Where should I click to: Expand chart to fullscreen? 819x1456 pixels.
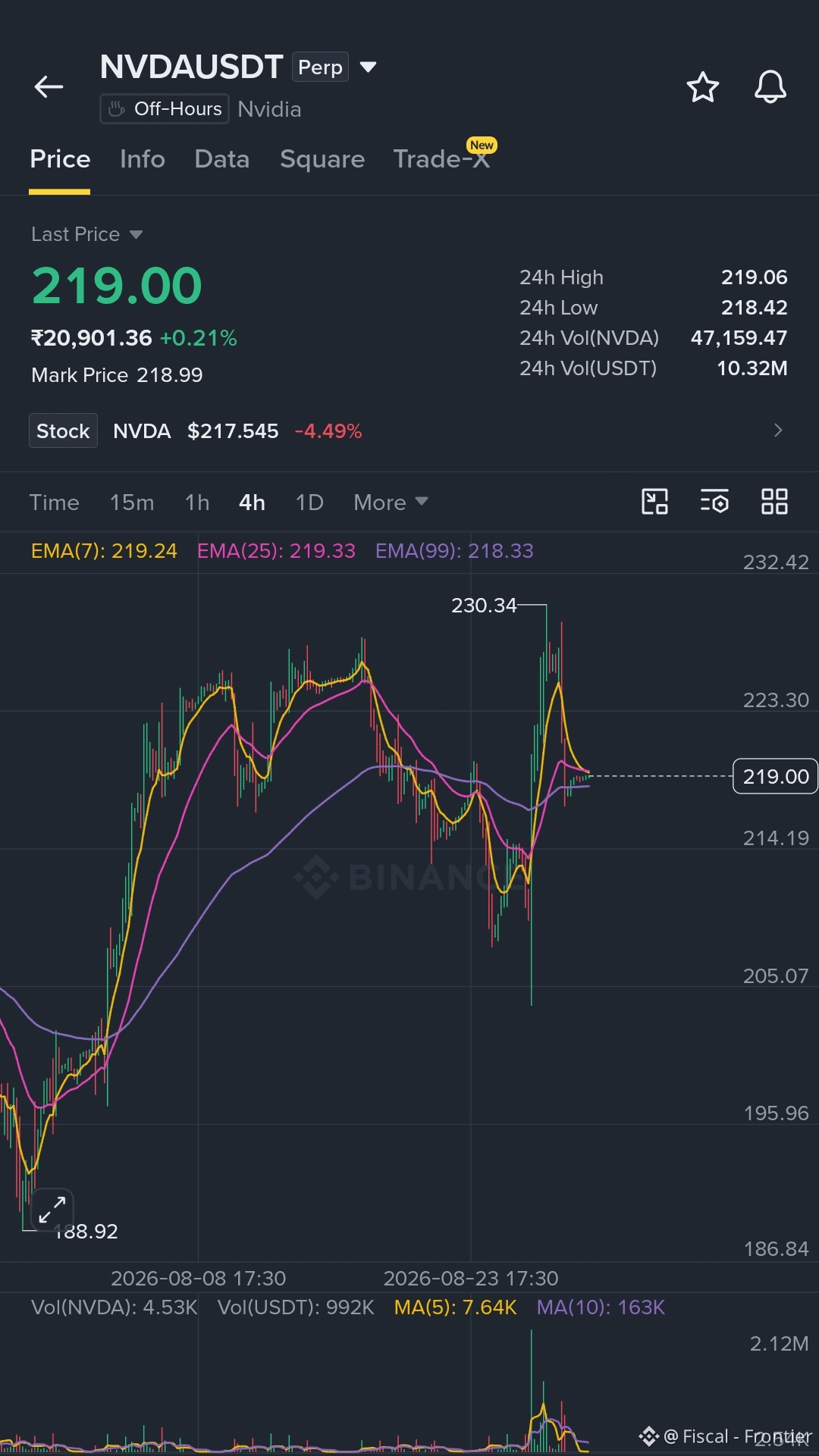52,1209
